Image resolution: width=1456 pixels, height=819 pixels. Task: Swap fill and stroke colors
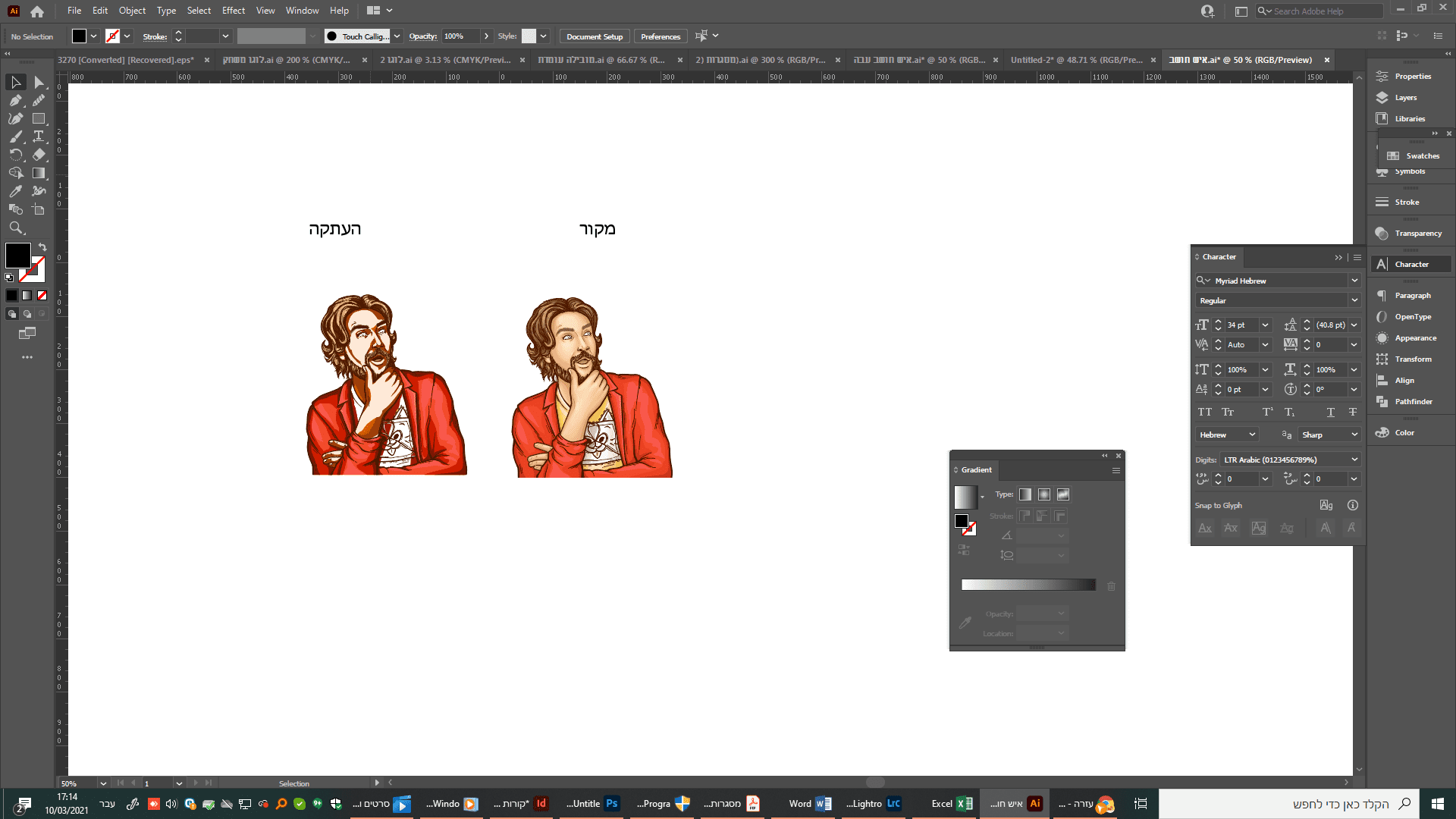pyautogui.click(x=43, y=247)
